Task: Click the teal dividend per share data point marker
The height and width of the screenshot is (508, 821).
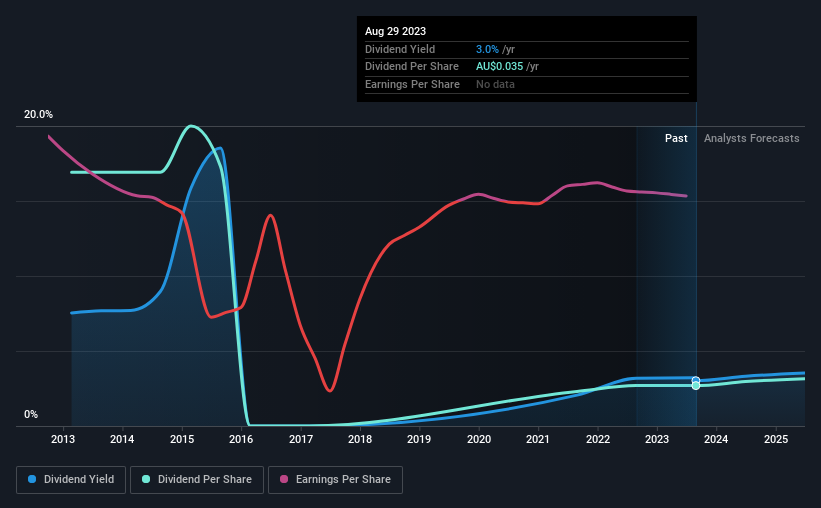Action: (696, 386)
